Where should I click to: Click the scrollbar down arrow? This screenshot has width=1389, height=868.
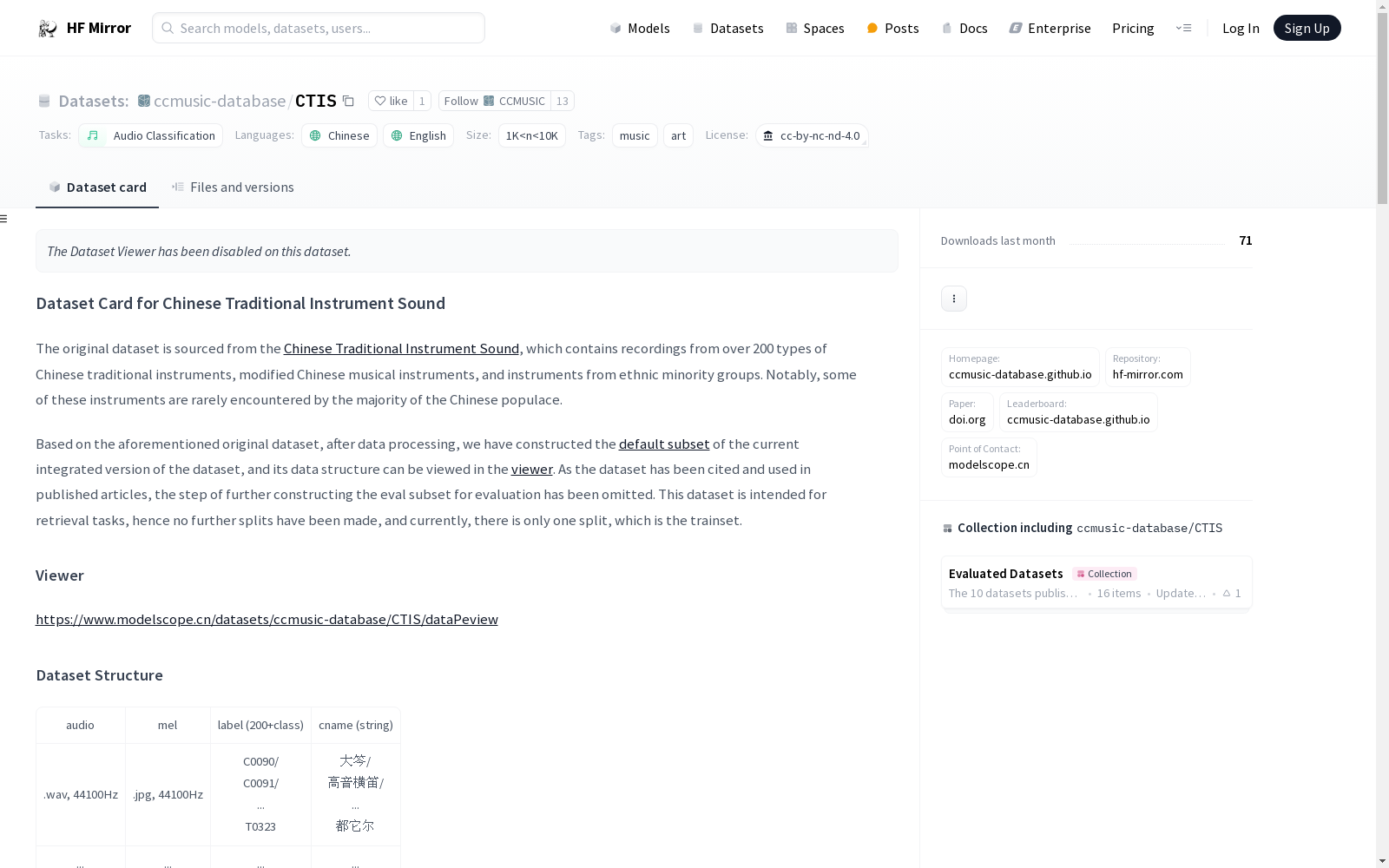1382,861
